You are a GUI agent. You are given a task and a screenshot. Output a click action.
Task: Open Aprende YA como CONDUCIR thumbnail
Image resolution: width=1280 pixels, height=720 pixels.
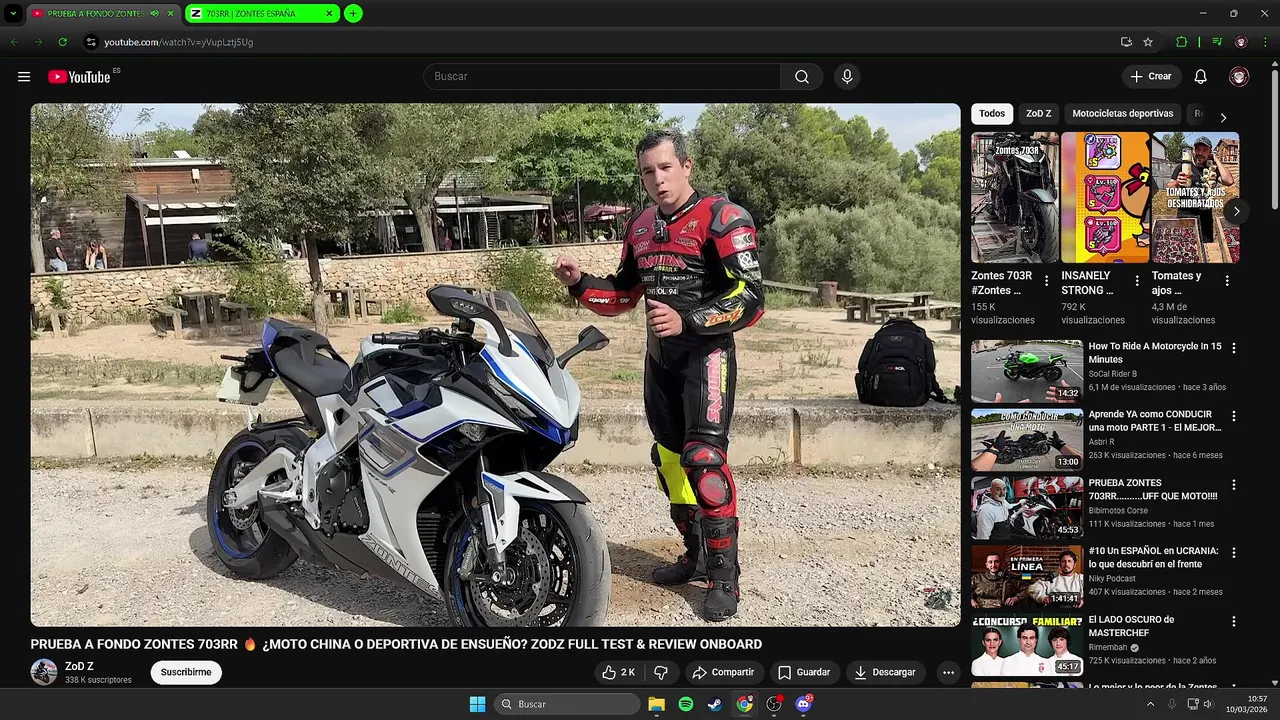tap(1027, 439)
